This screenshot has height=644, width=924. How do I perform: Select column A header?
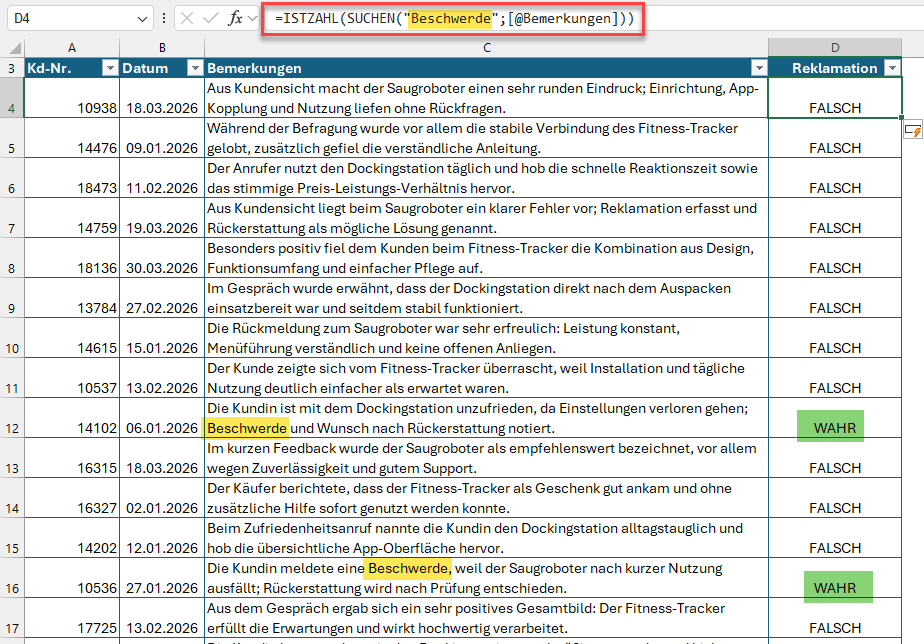click(72, 48)
